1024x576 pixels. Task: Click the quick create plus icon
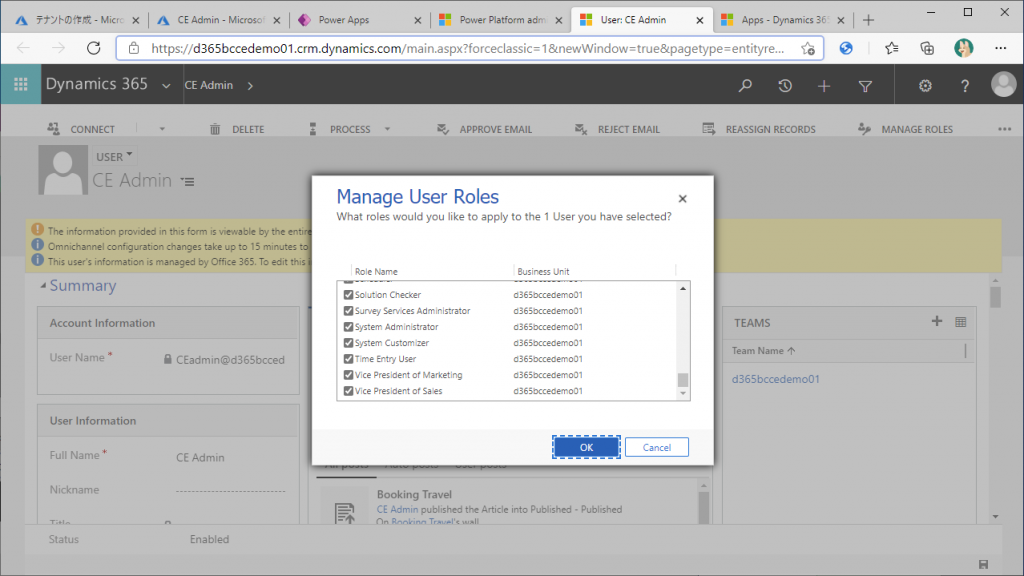(x=824, y=86)
